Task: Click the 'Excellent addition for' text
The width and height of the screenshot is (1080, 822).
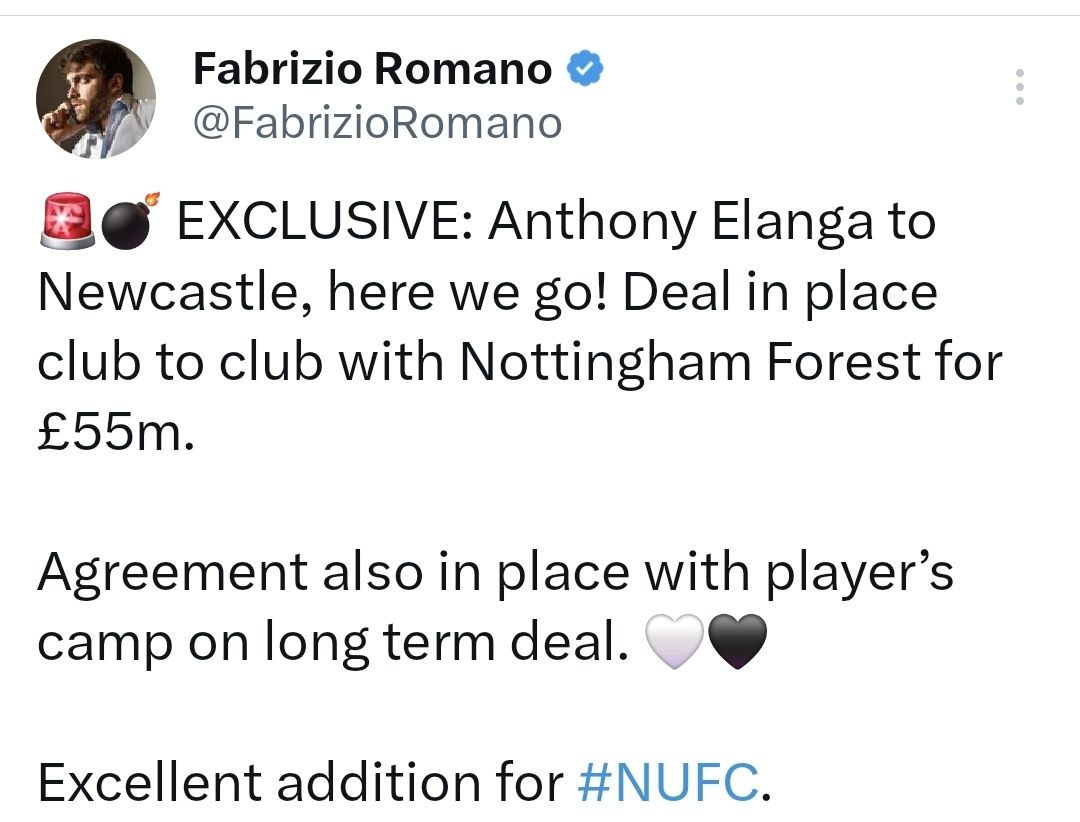Action: (301, 781)
